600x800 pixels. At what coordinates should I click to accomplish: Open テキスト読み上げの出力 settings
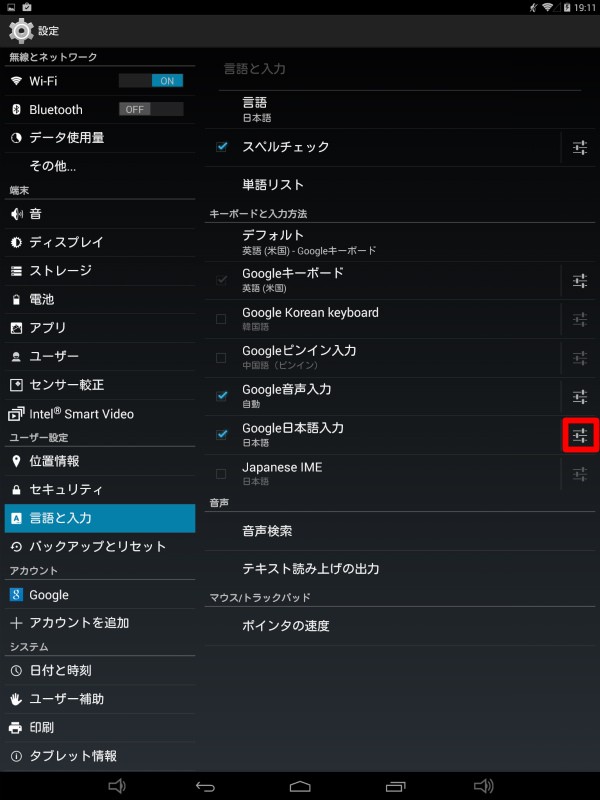point(400,569)
